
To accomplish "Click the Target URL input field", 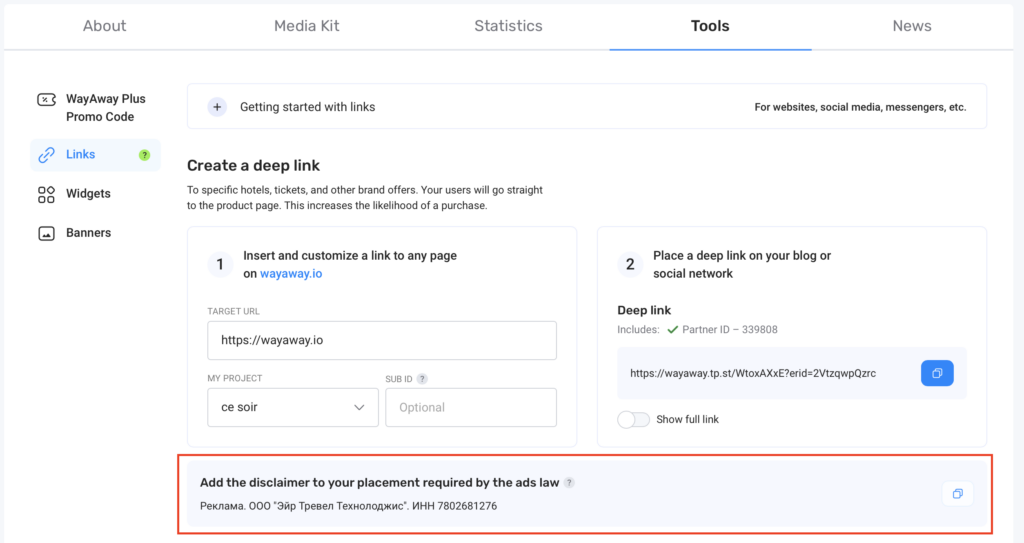I will coord(381,340).
